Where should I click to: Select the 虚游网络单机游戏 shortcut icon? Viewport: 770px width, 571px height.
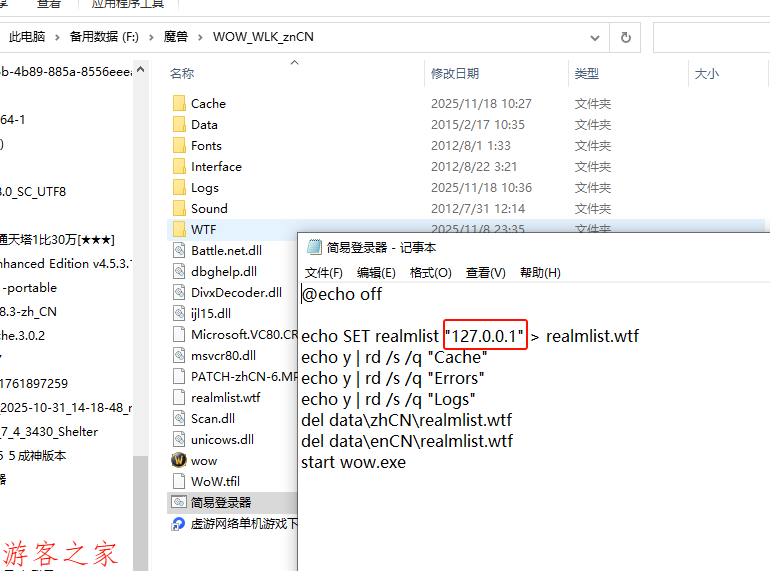click(x=179, y=523)
